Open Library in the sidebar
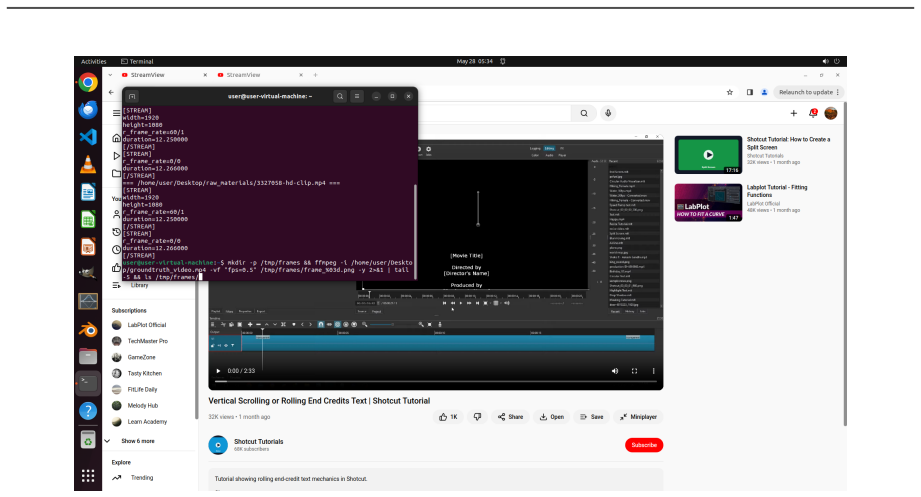This screenshot has width=921, height=497. click(x=139, y=286)
